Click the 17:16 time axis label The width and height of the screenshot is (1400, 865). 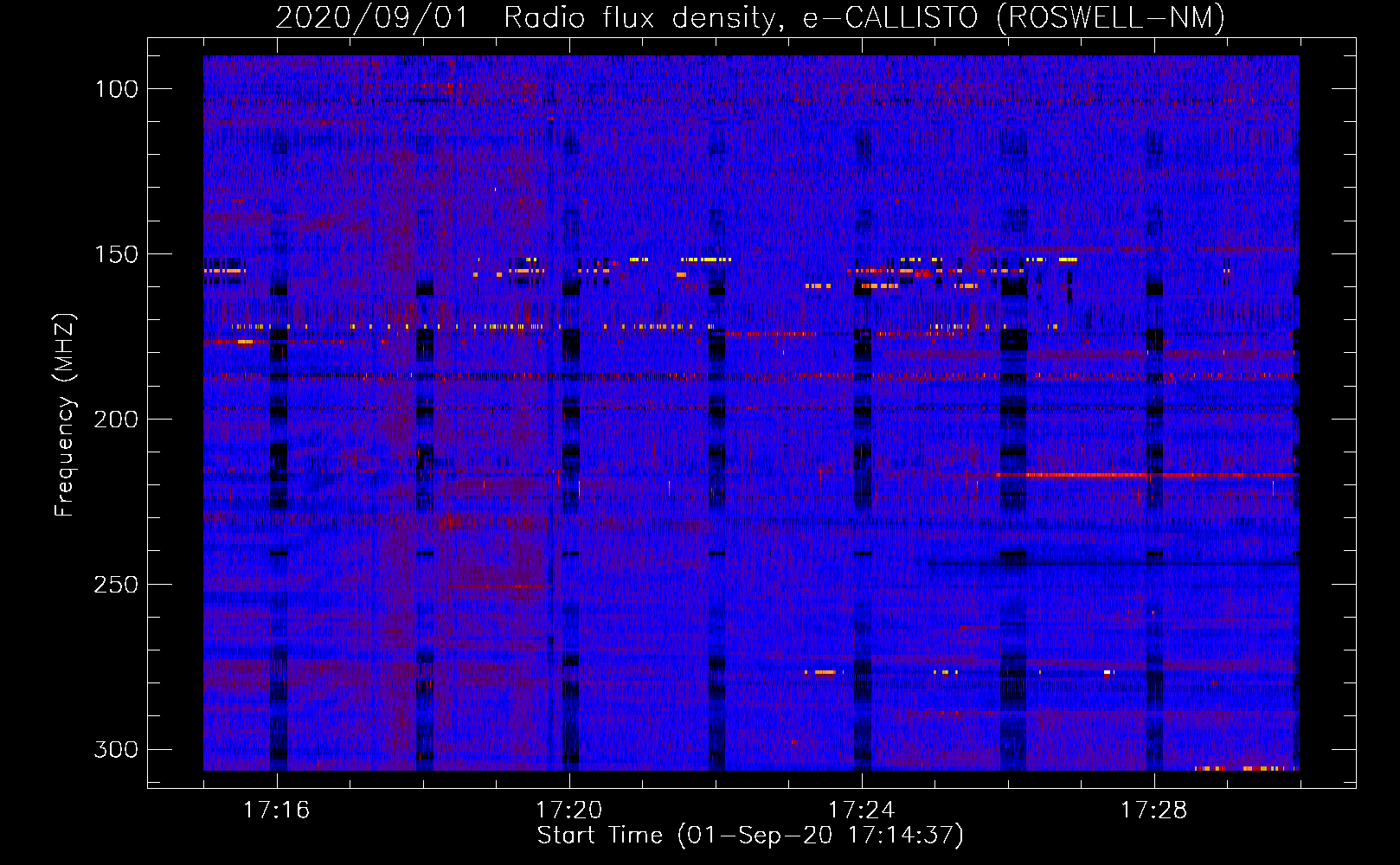[x=277, y=811]
